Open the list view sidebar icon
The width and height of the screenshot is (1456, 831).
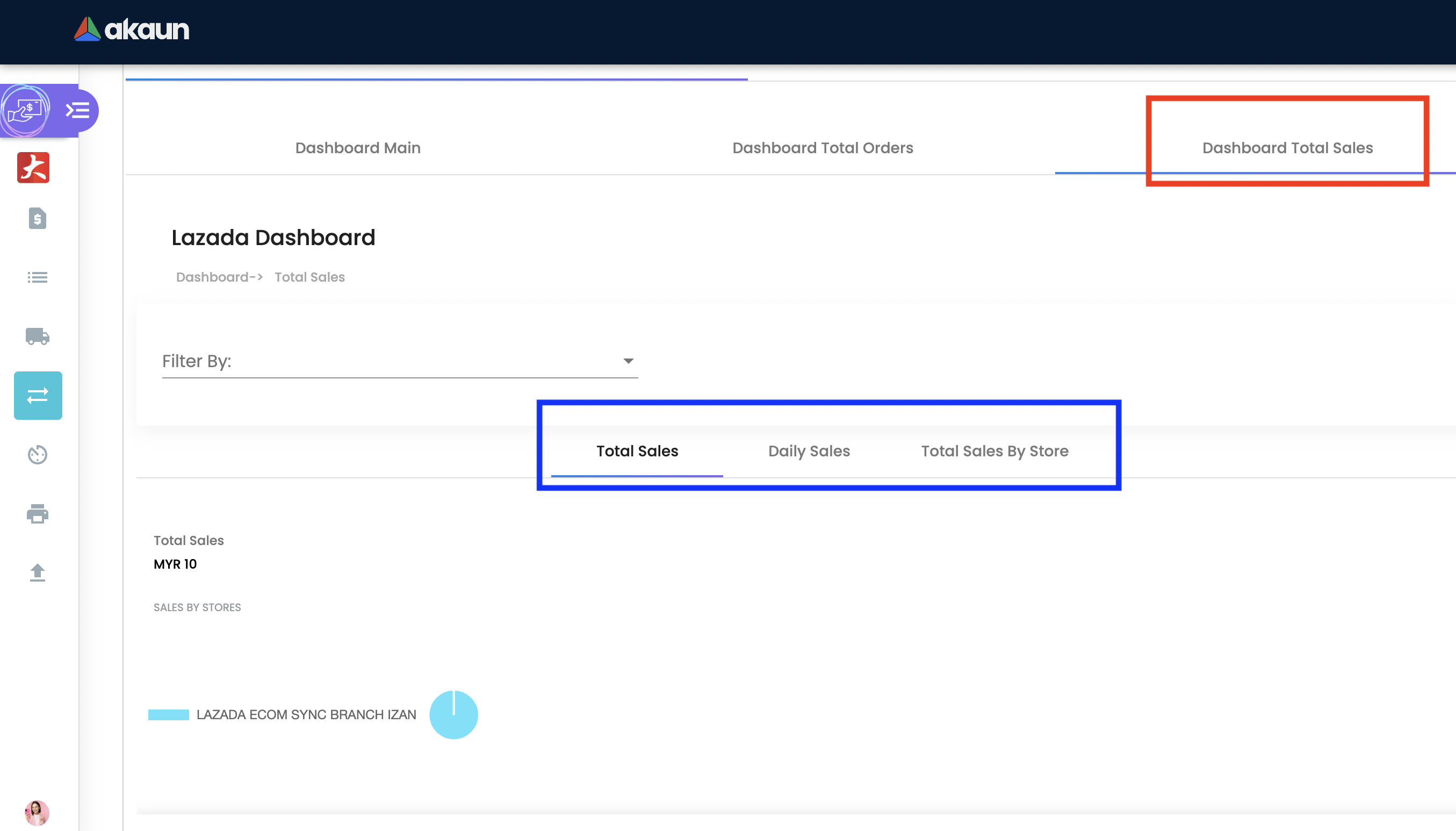37,278
